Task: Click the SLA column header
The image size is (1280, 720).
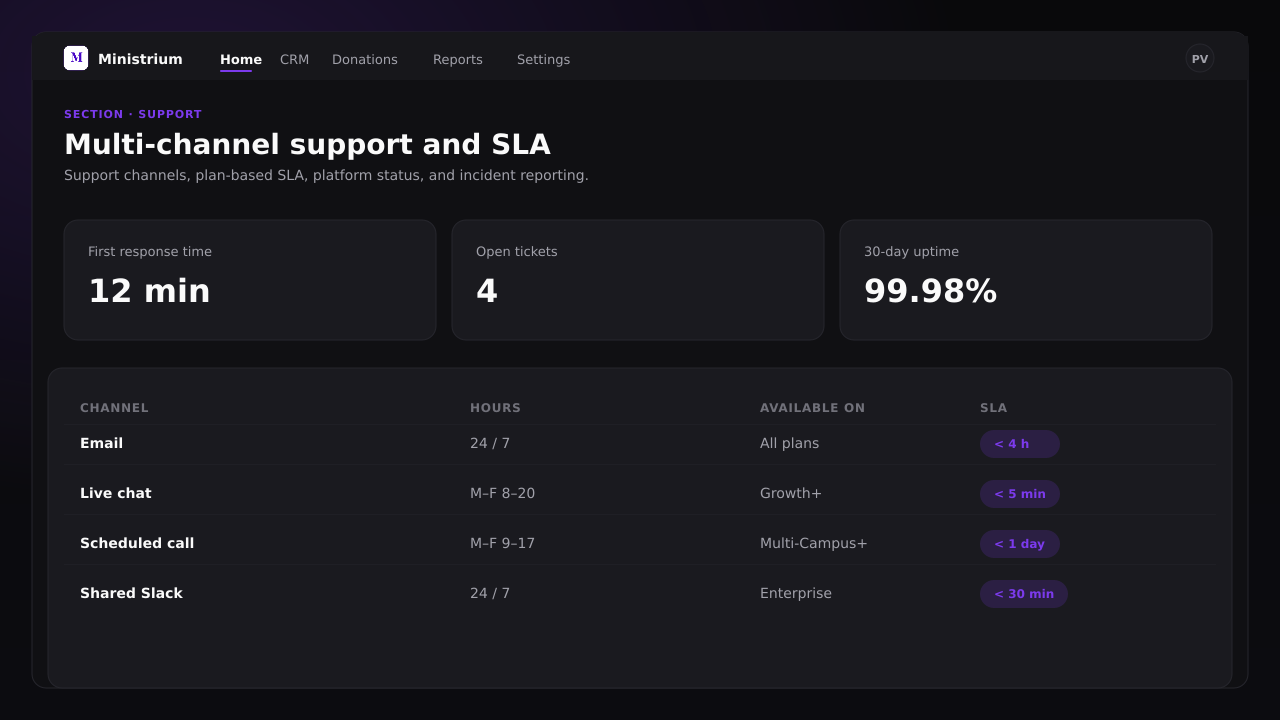Action: 993,408
